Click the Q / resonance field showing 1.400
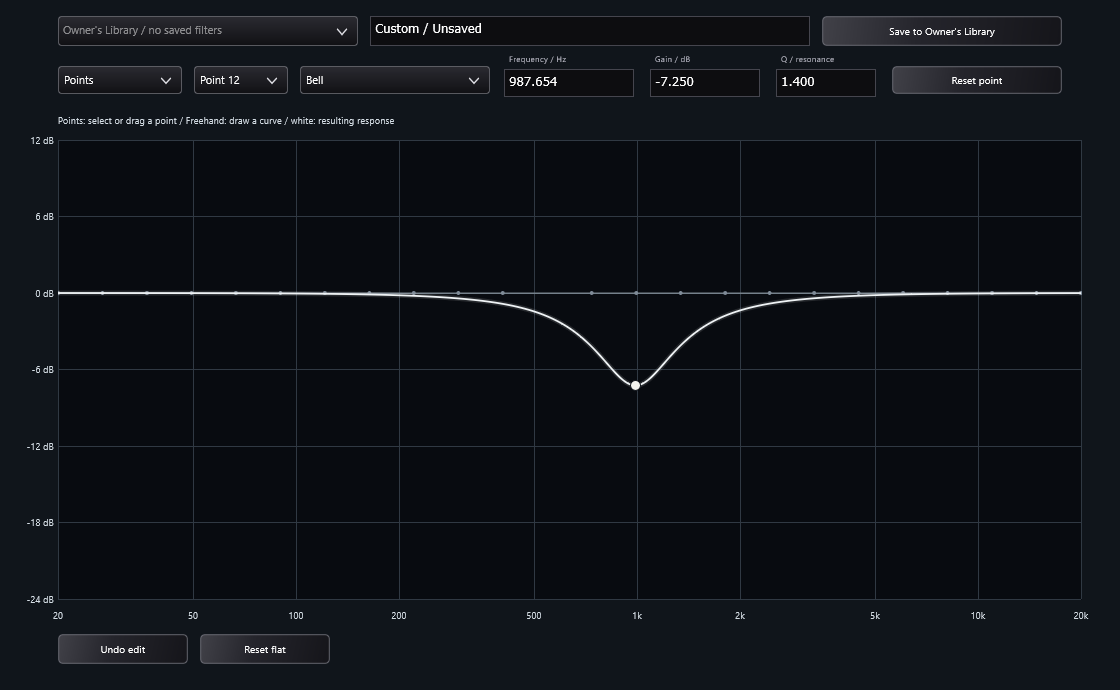 click(x=826, y=82)
